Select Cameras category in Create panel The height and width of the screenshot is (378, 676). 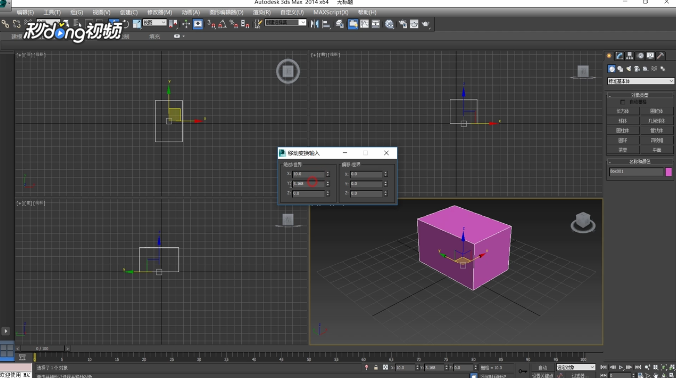(x=637, y=69)
